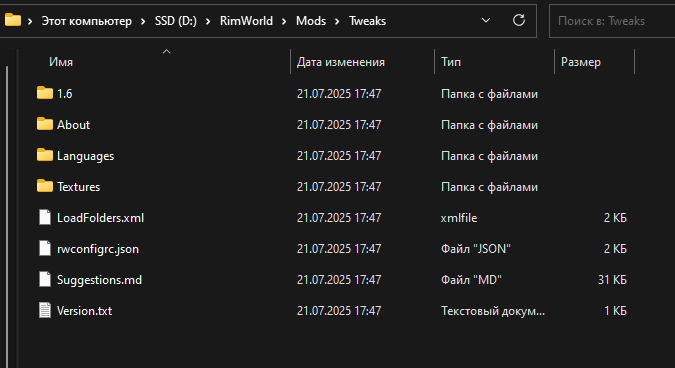The width and height of the screenshot is (675, 368).
Task: Click the xmlfile type cell
Action: [x=459, y=218]
